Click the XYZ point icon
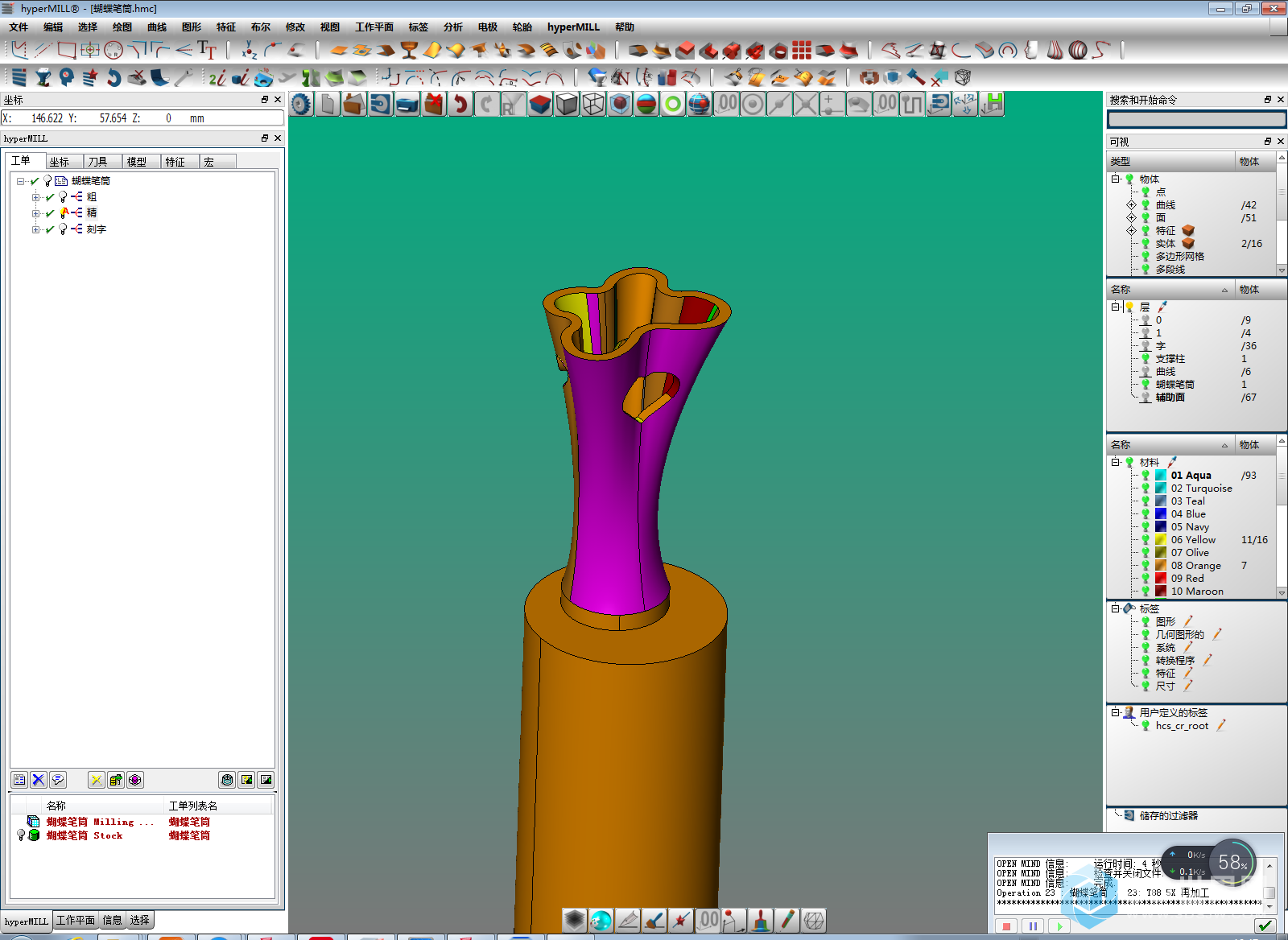 coord(250,50)
